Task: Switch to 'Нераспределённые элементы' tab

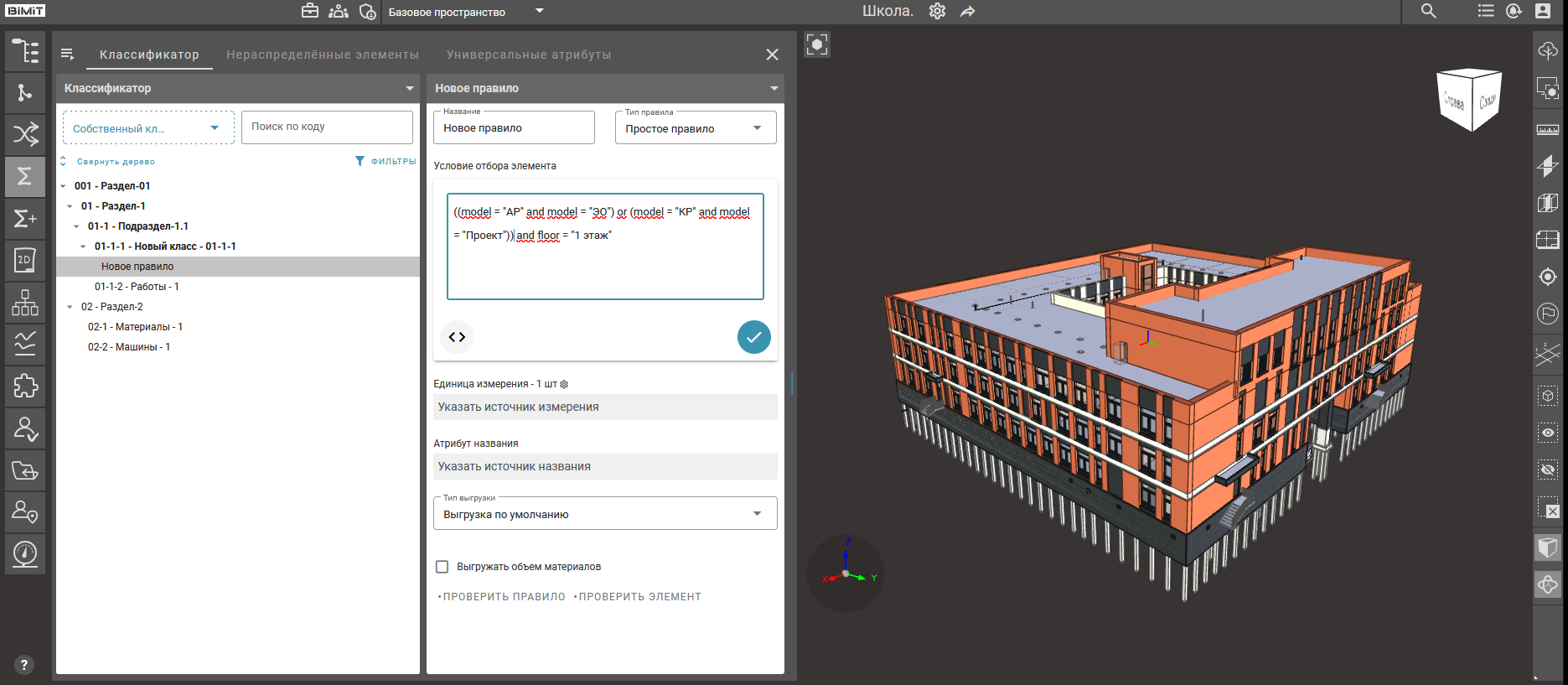Action: coord(322,54)
